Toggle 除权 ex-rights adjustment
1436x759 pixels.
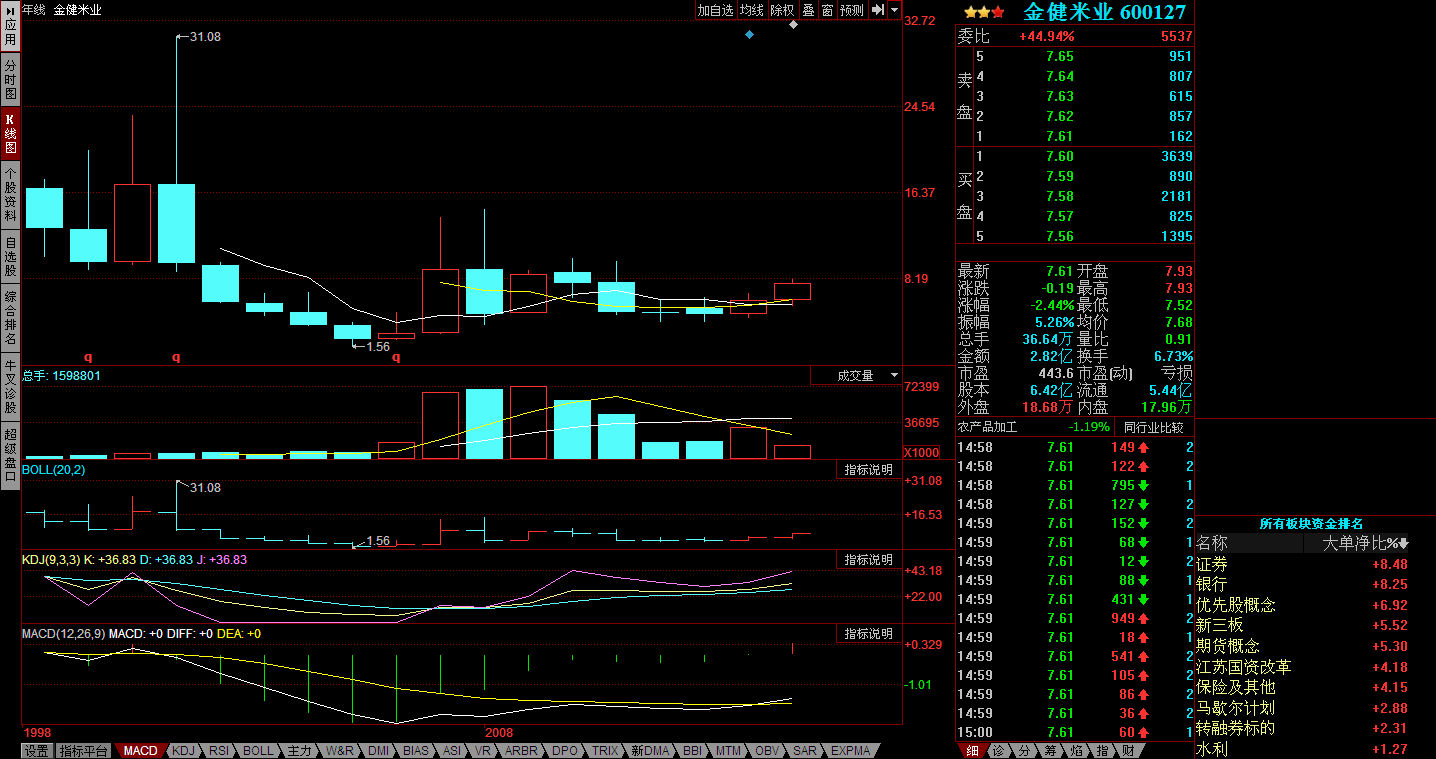782,10
